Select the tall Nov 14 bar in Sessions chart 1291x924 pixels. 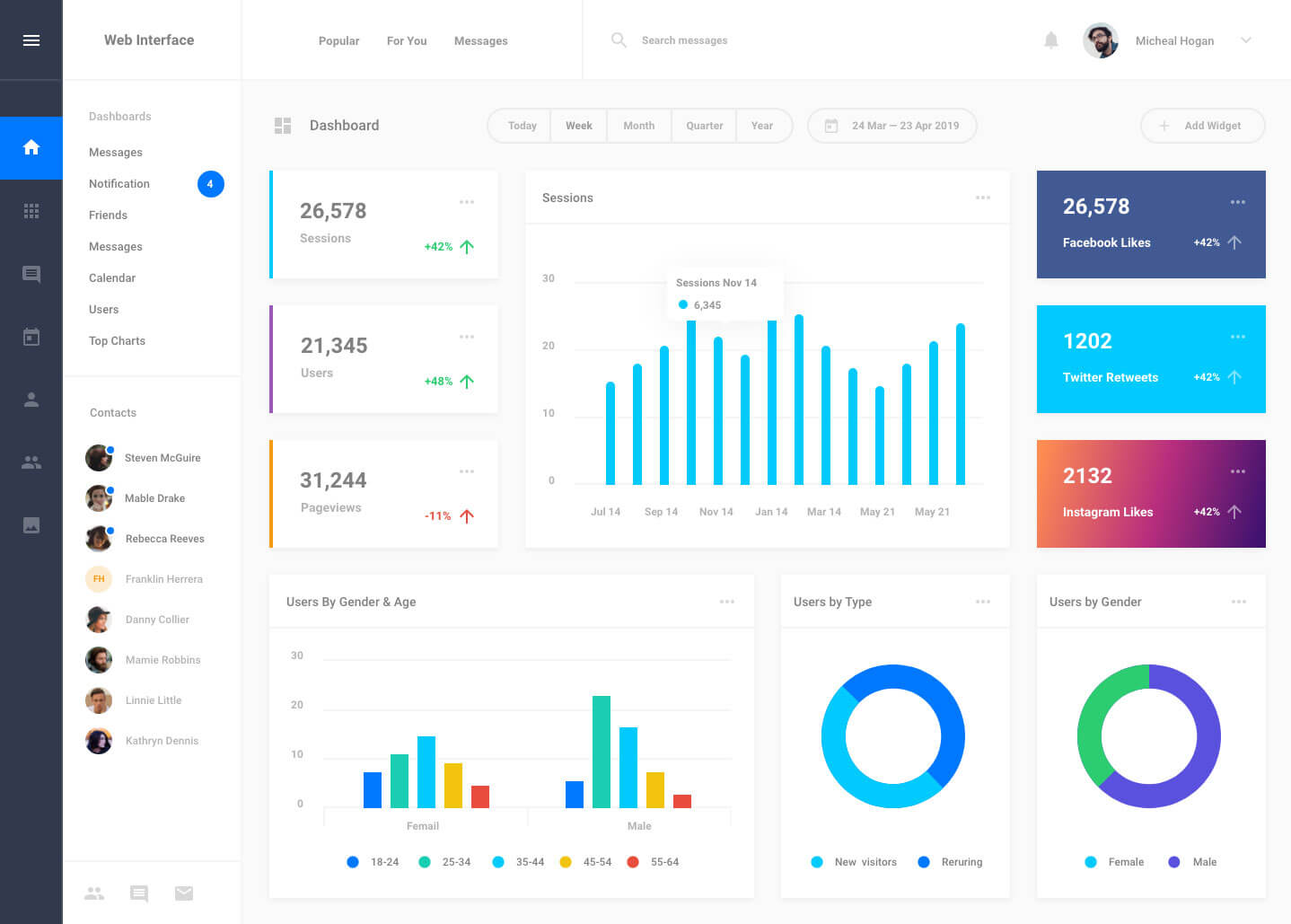[691, 402]
